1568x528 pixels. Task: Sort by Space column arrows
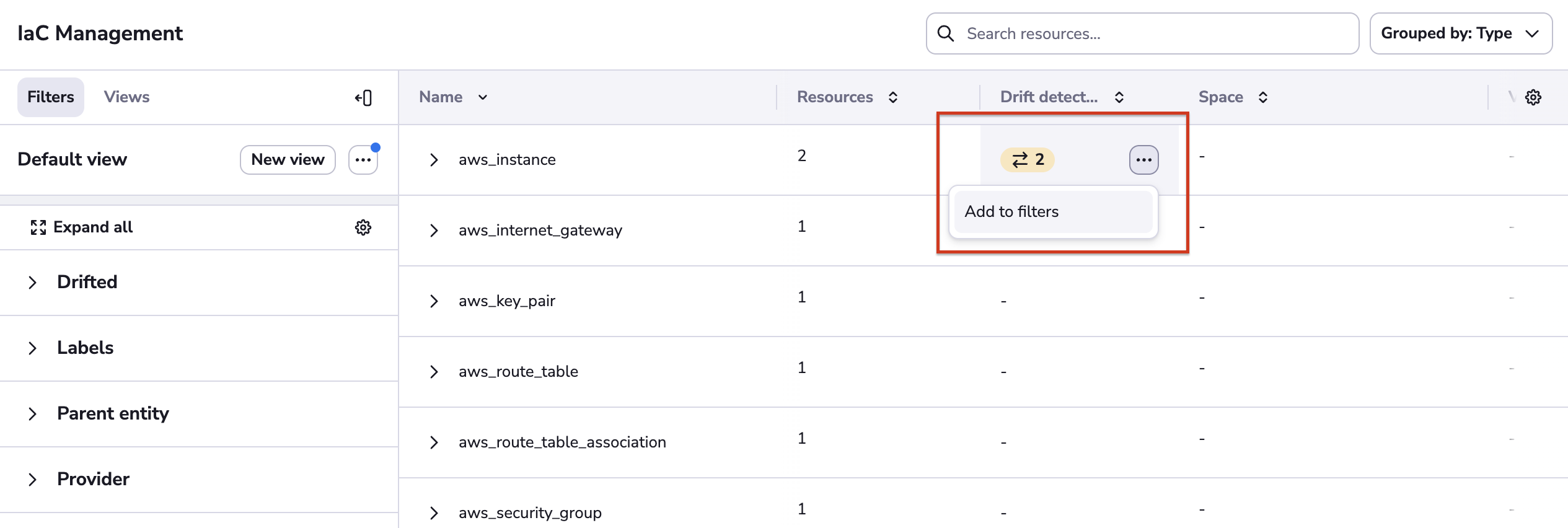point(1263,97)
